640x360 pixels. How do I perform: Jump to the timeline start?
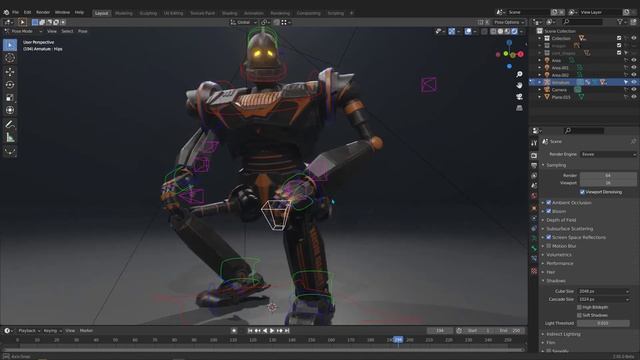point(250,331)
